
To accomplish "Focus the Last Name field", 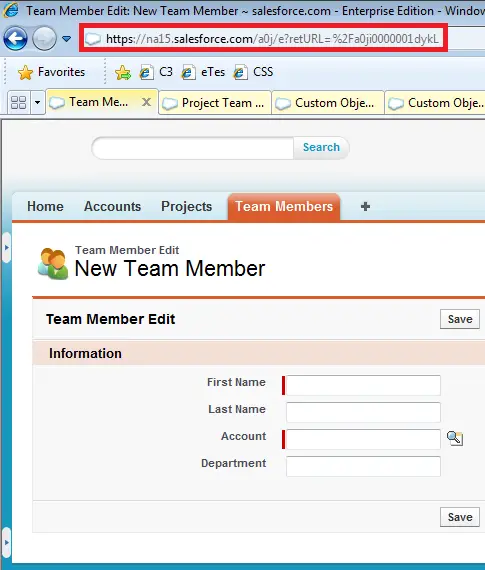I will click(x=363, y=412).
